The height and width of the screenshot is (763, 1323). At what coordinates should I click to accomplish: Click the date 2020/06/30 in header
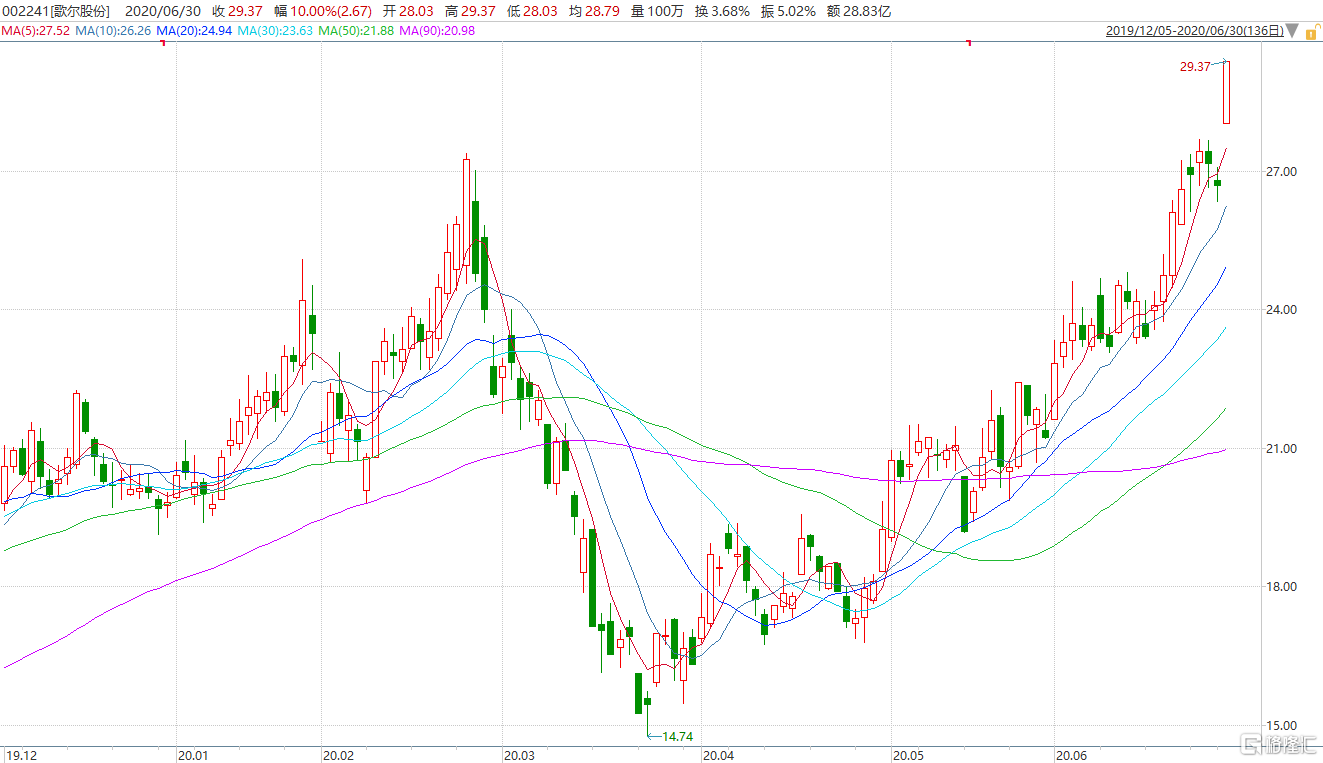click(161, 12)
